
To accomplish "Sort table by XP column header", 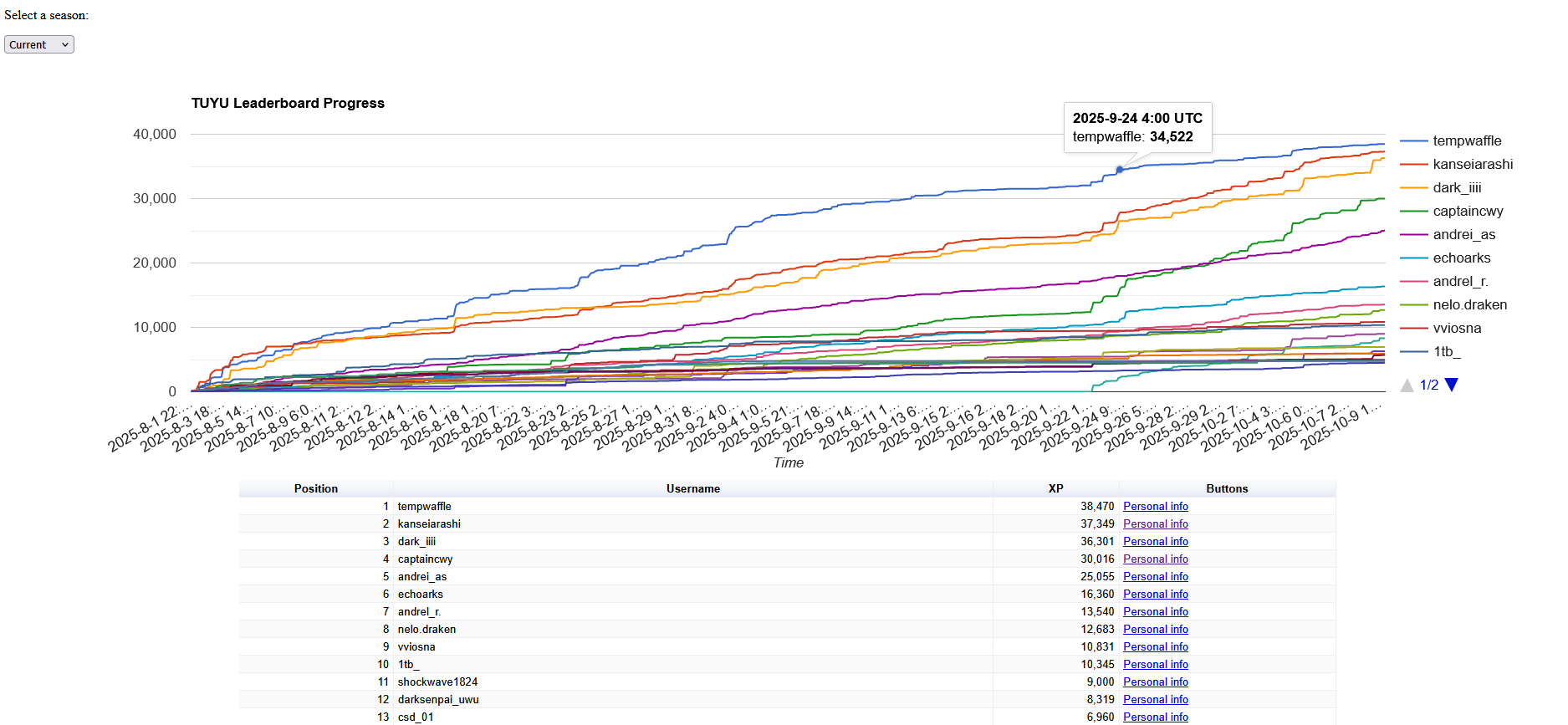I will tap(1056, 488).
